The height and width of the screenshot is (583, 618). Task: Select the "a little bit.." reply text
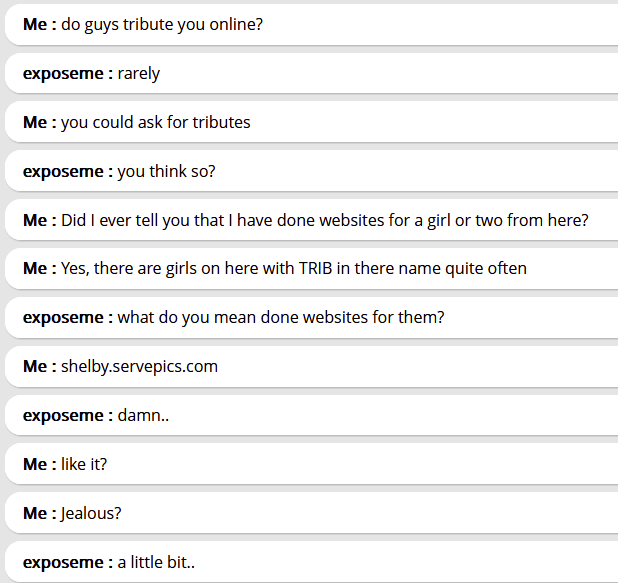tap(156, 562)
